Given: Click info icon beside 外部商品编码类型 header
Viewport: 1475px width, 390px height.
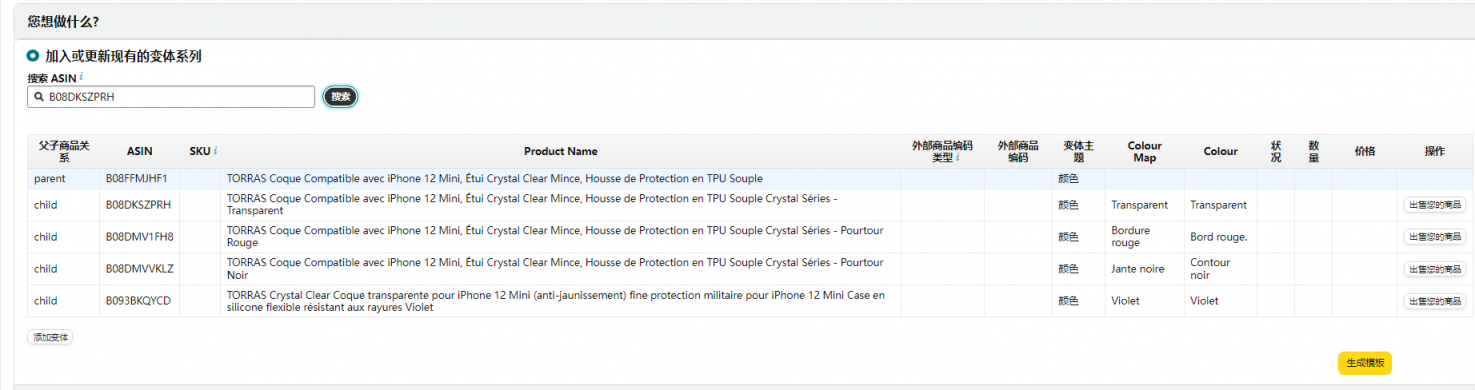Looking at the screenshot, I should (958, 157).
